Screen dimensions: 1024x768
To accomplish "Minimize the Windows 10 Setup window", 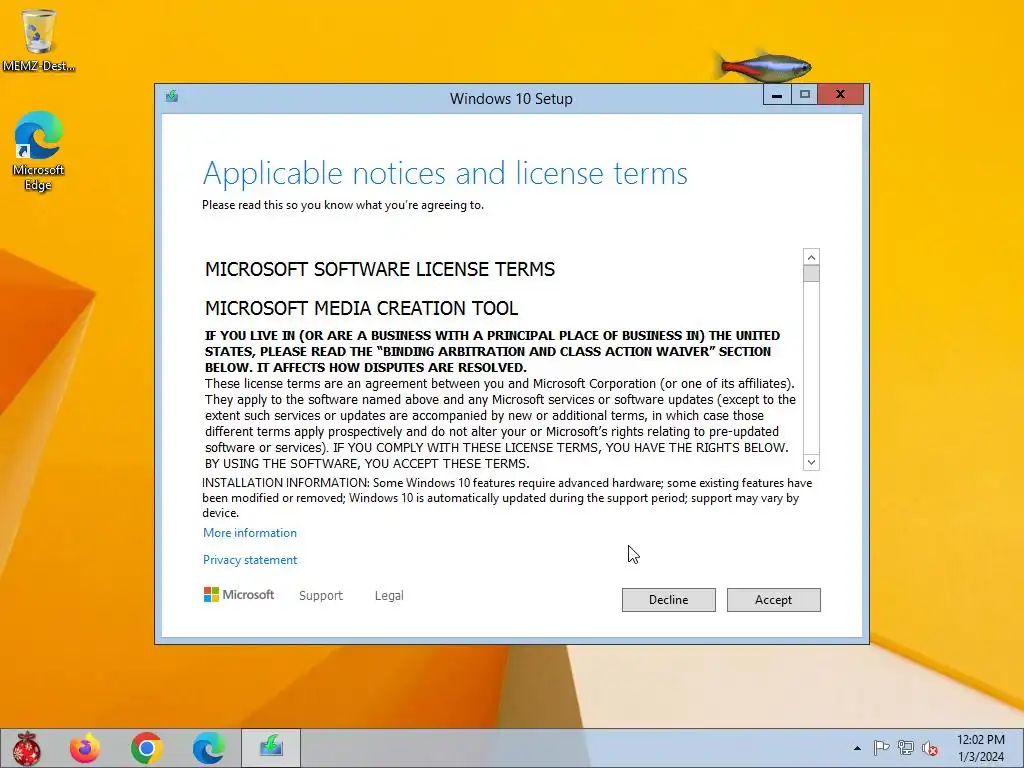I will pyautogui.click(x=776, y=95).
